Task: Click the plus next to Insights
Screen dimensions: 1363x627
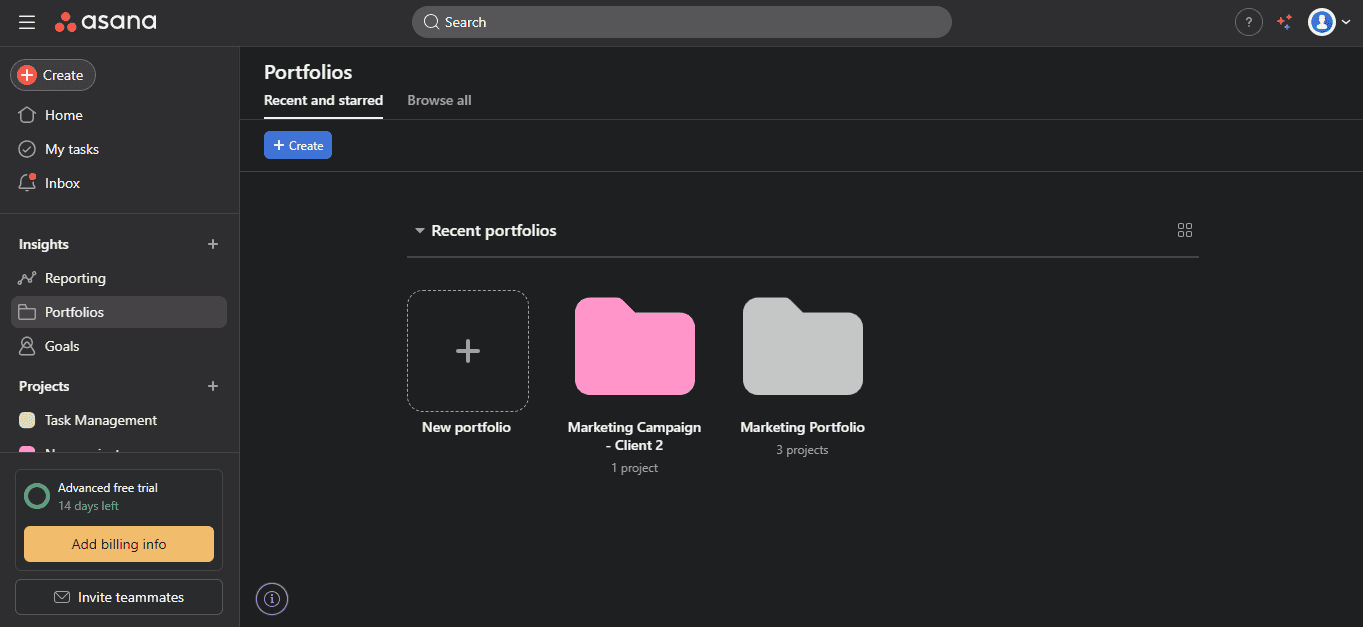Action: pyautogui.click(x=212, y=244)
